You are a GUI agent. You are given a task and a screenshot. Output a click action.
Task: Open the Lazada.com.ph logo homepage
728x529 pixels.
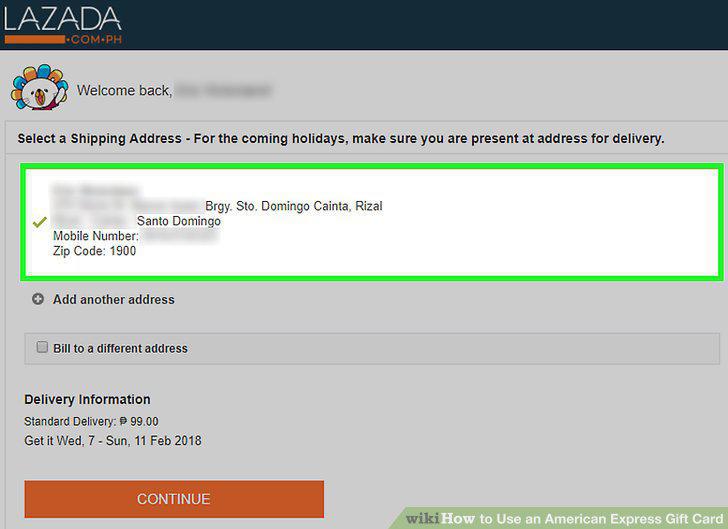(63, 25)
